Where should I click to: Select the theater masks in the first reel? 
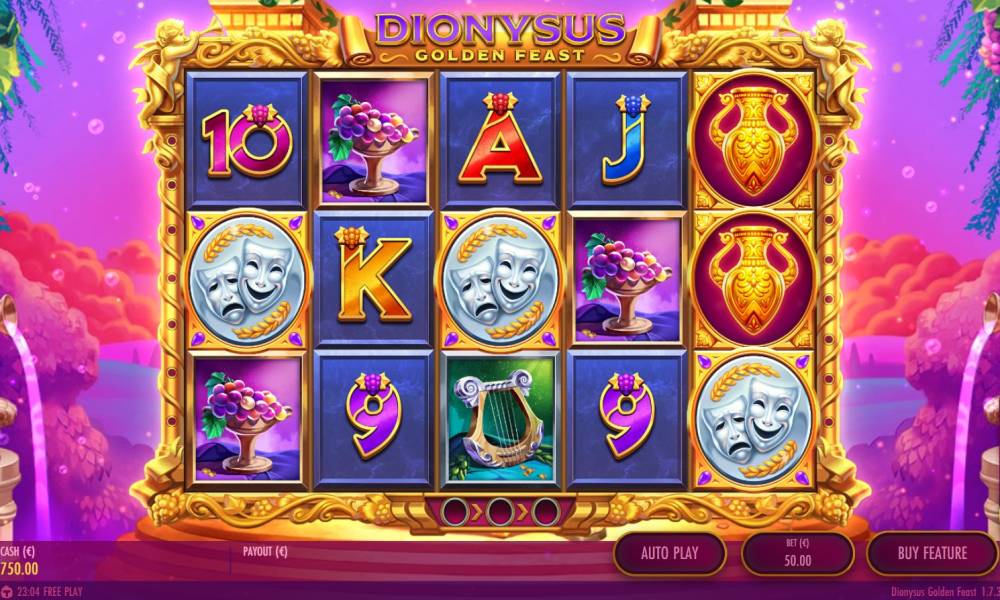click(x=247, y=281)
